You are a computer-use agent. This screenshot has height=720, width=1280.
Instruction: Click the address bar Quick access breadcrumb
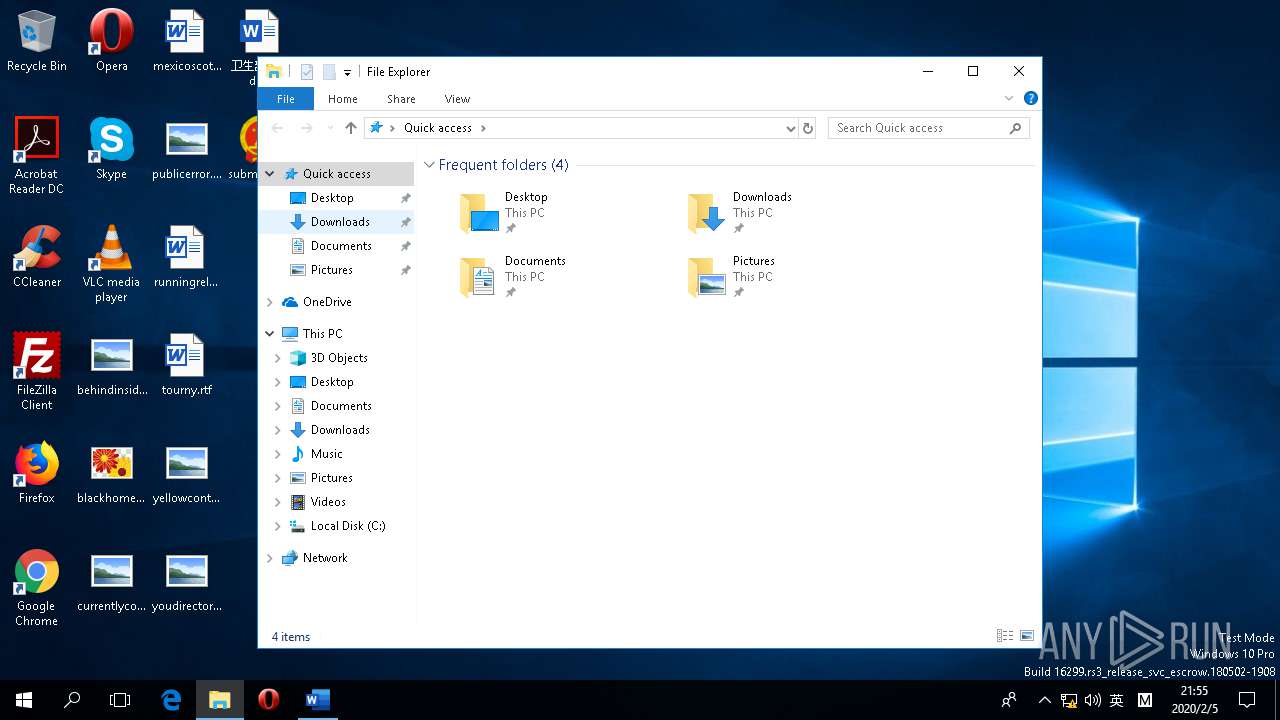[438, 128]
